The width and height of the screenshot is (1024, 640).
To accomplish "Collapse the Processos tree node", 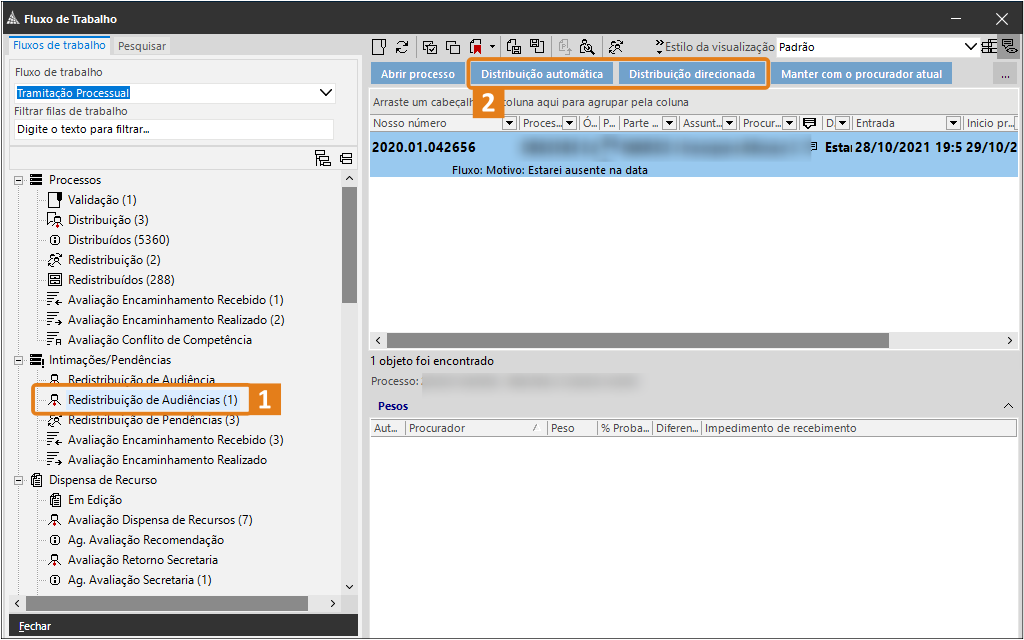I will (18, 180).
